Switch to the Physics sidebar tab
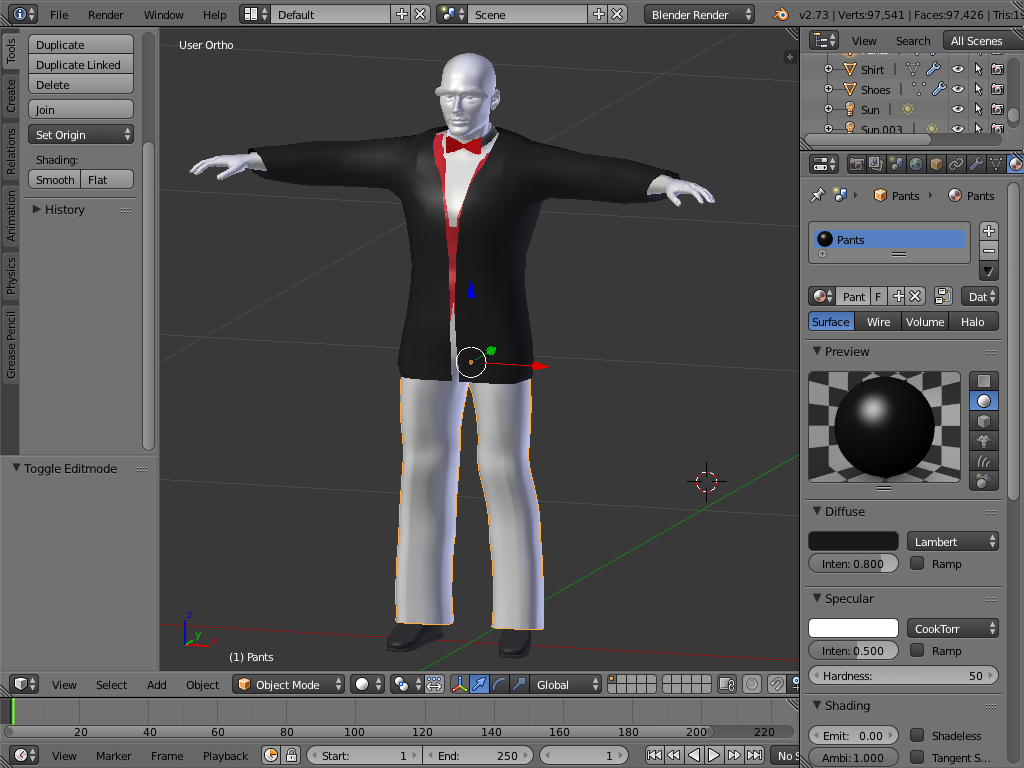The height and width of the screenshot is (768, 1024). (x=11, y=276)
